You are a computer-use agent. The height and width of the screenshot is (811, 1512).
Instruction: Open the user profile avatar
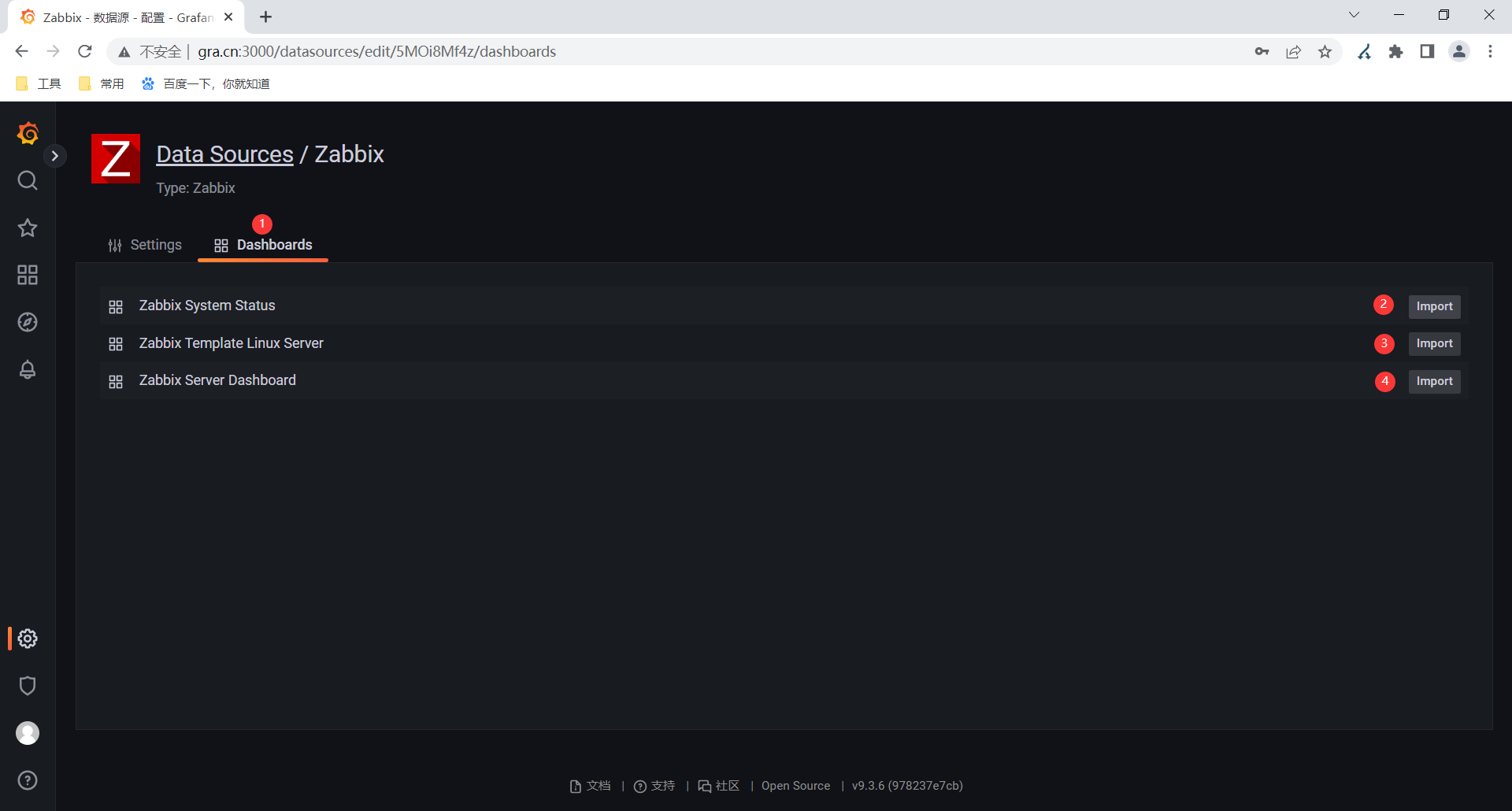click(x=28, y=733)
